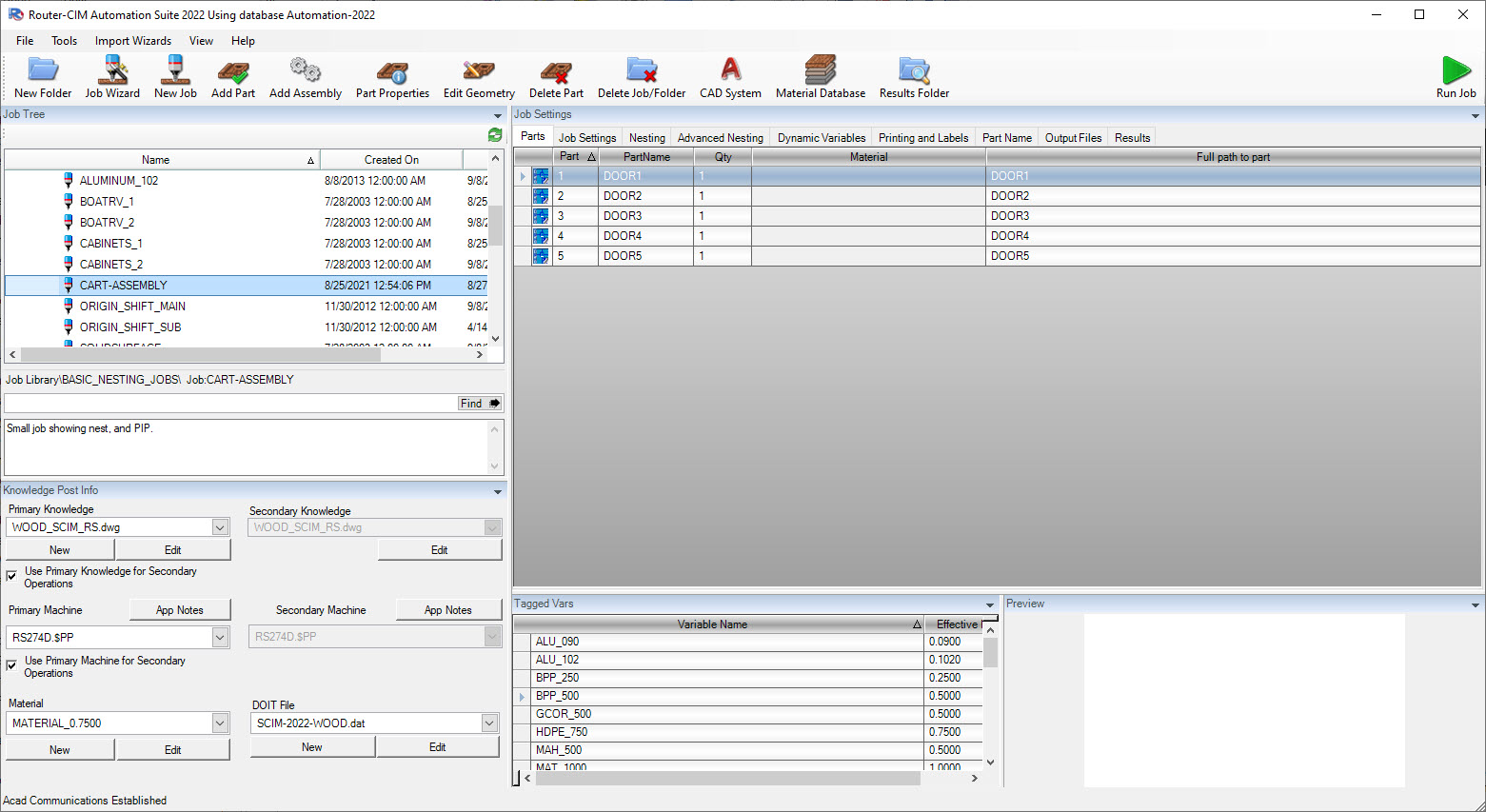Launch the Edit Geometry tool
1486x812 pixels.
tap(478, 76)
